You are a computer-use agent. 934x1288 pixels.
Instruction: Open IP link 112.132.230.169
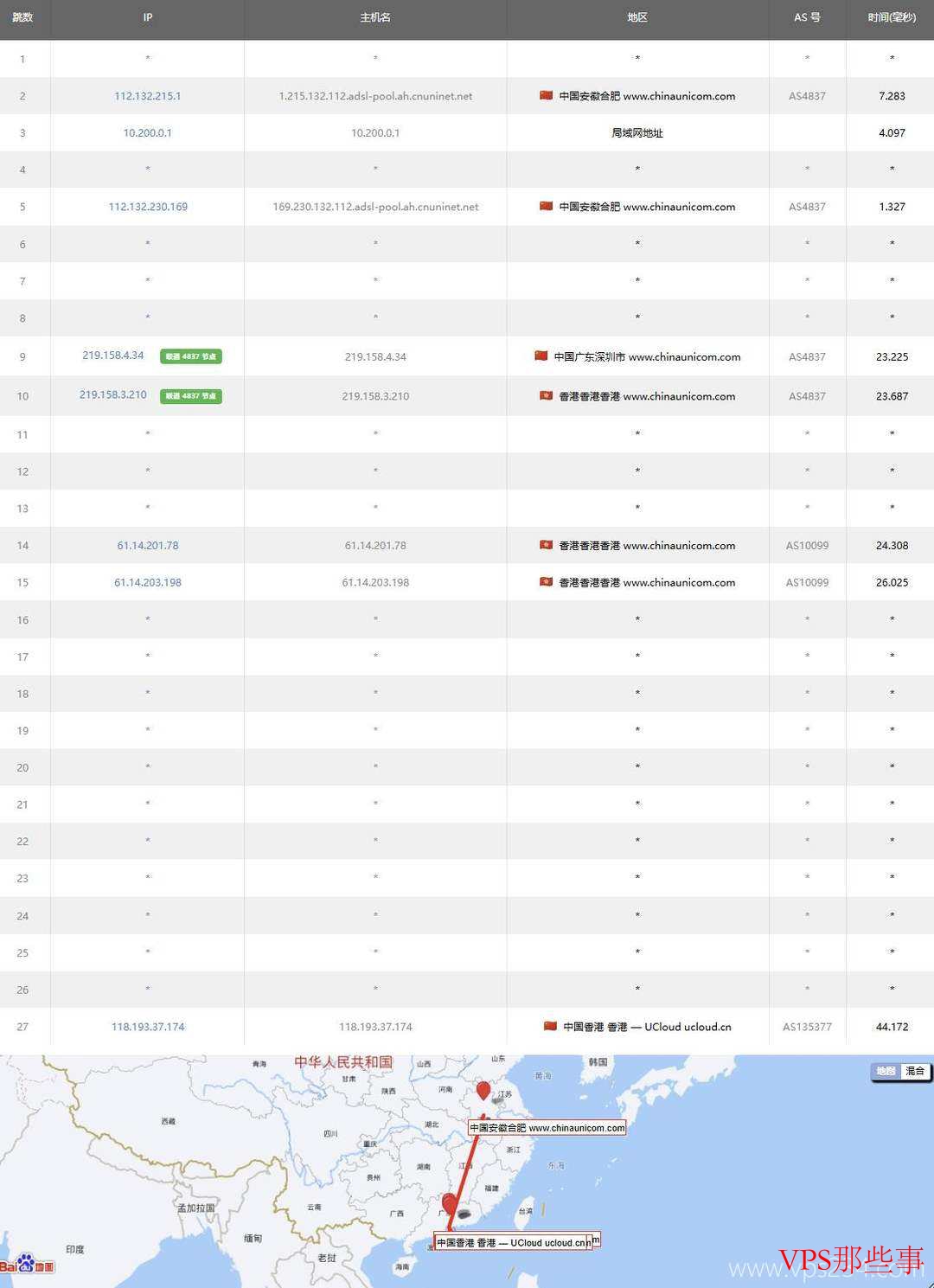pyautogui.click(x=148, y=207)
